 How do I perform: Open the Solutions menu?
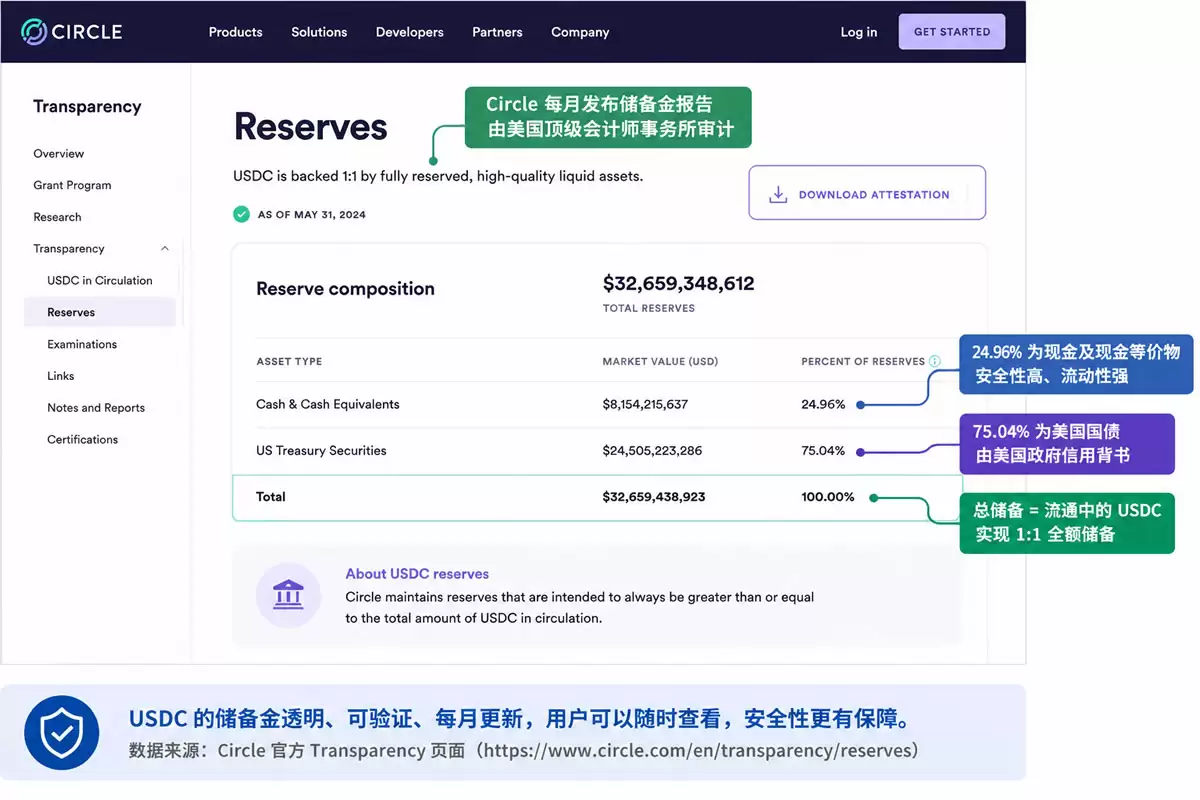tap(319, 32)
